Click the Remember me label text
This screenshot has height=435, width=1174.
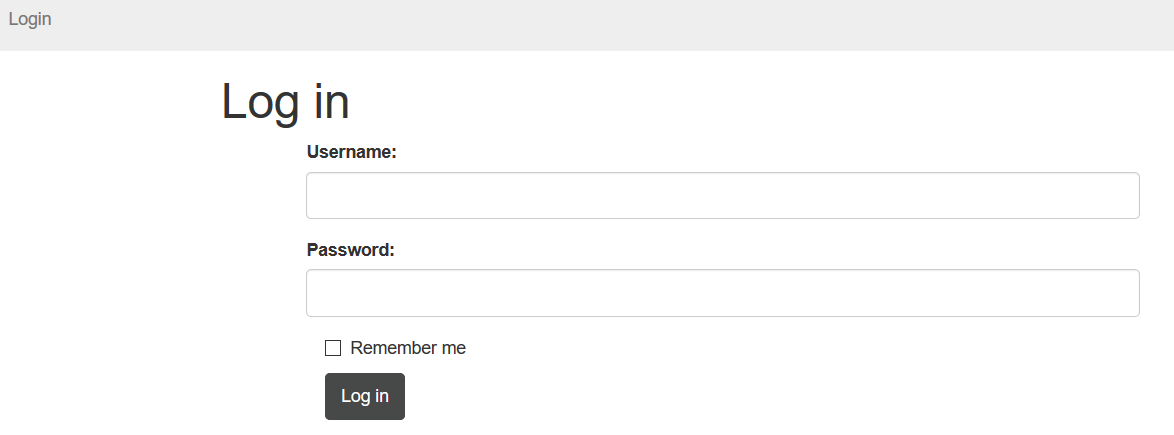coord(408,348)
